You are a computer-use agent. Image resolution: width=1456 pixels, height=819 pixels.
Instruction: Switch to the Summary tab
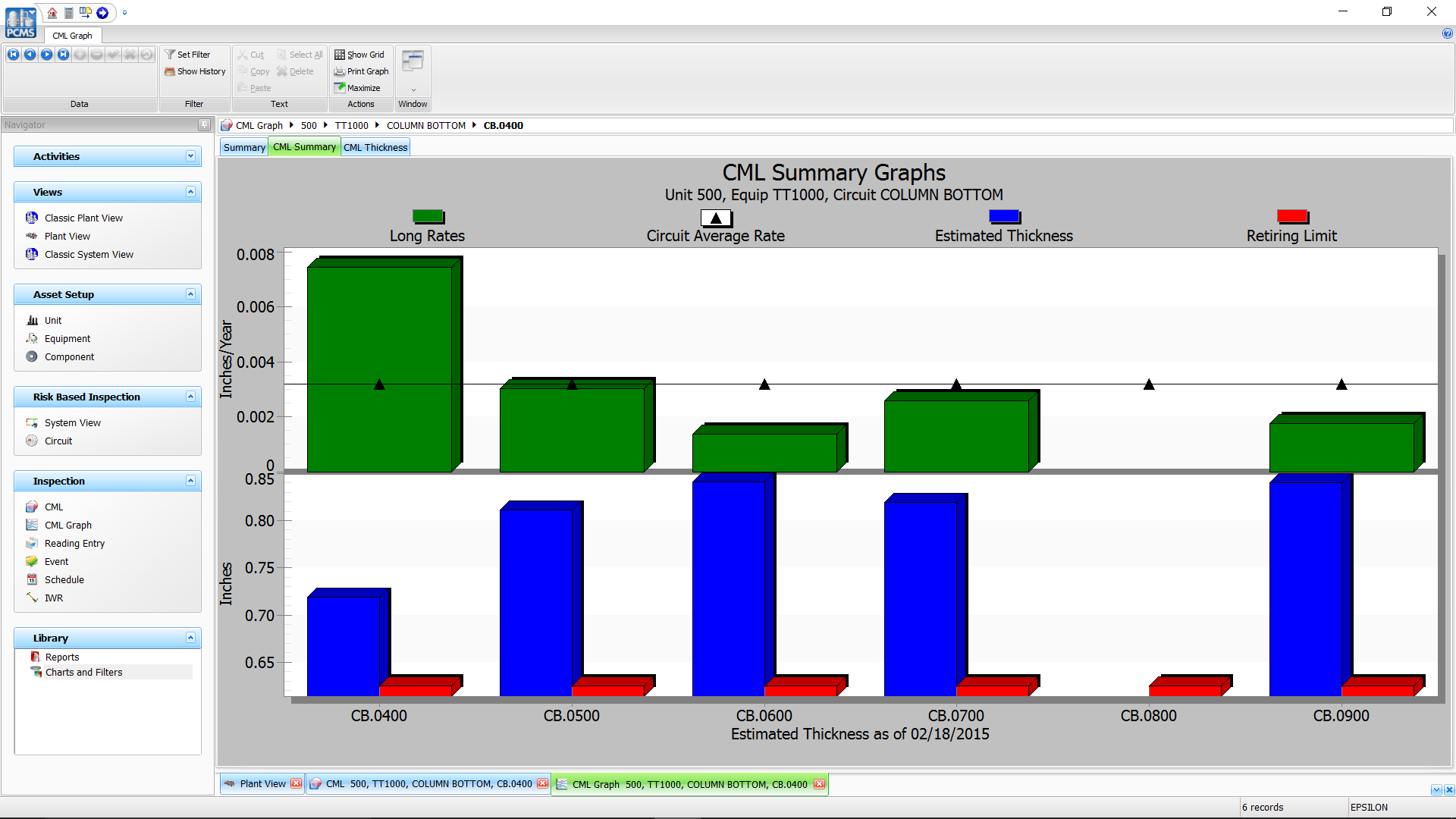pyautogui.click(x=243, y=146)
